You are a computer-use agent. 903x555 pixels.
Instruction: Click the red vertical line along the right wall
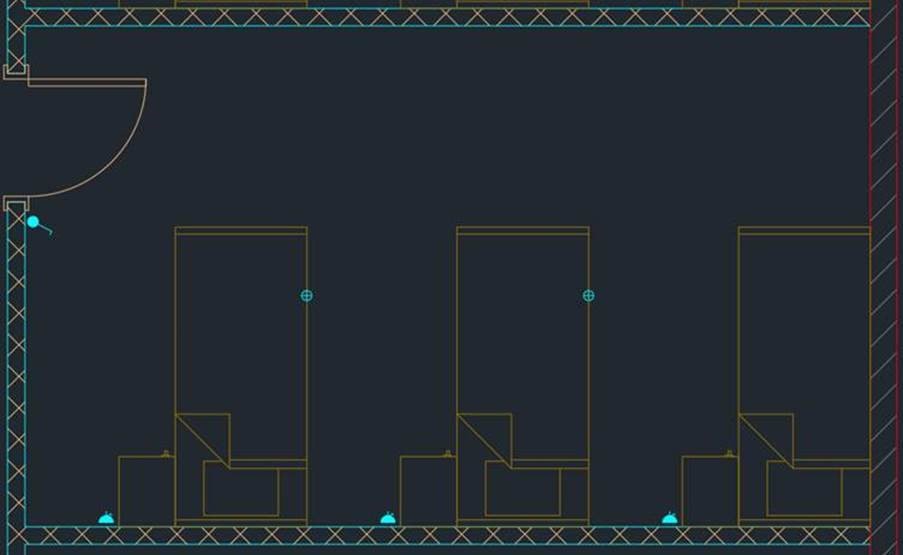click(871, 278)
